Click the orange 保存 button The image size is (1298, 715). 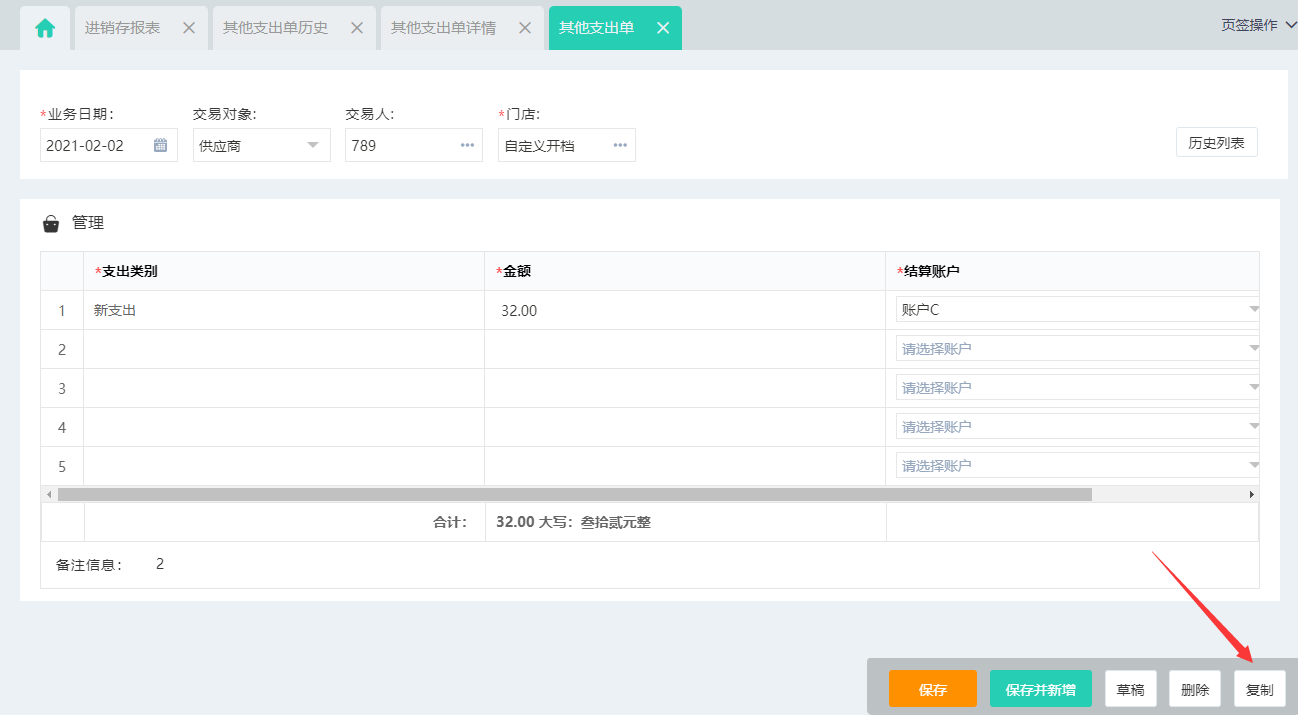[933, 689]
